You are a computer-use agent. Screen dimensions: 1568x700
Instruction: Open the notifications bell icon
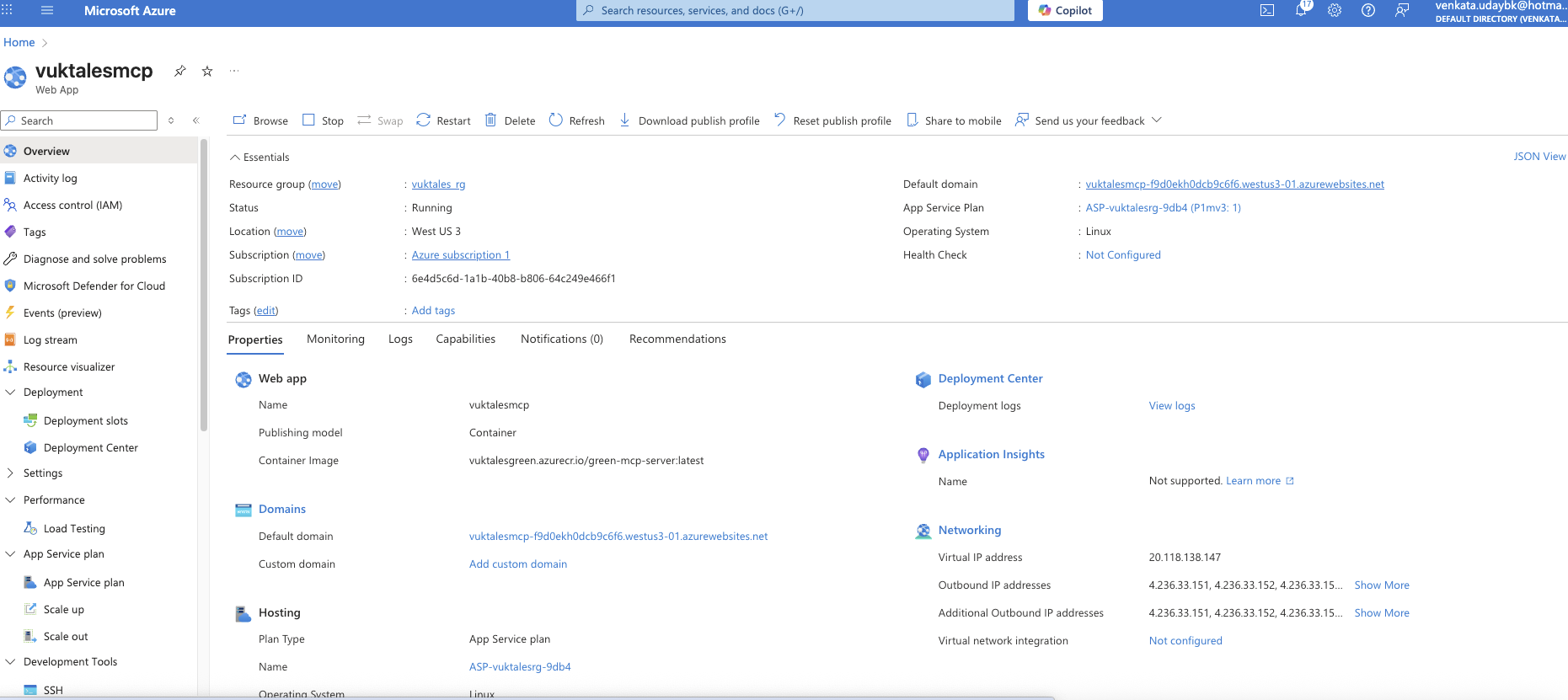pos(1301,11)
